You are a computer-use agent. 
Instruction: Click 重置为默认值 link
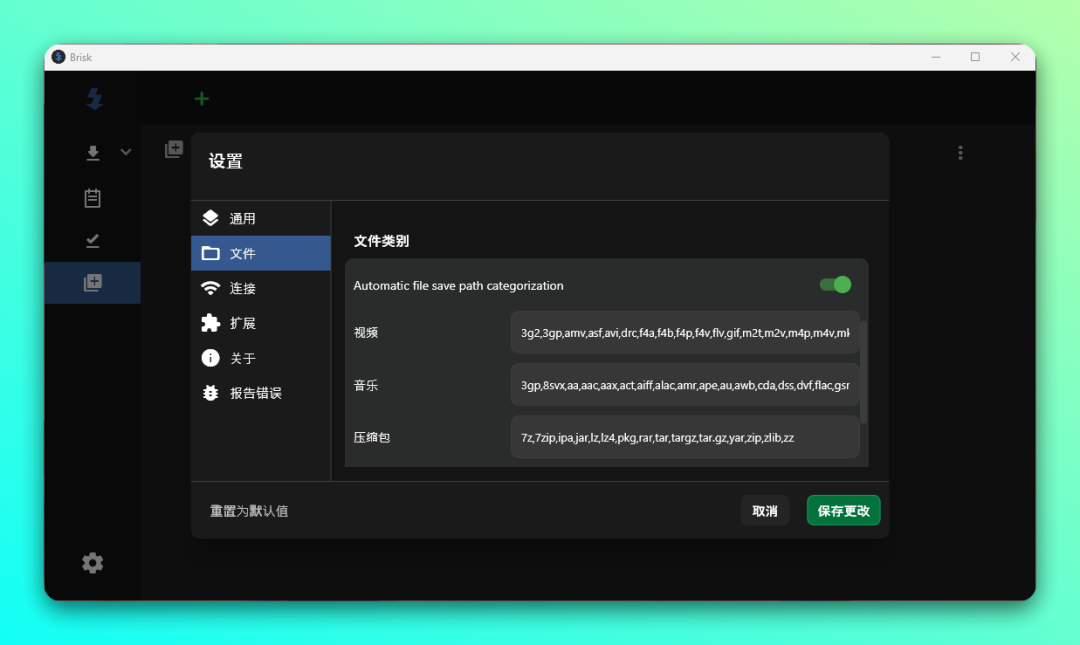[x=249, y=511]
